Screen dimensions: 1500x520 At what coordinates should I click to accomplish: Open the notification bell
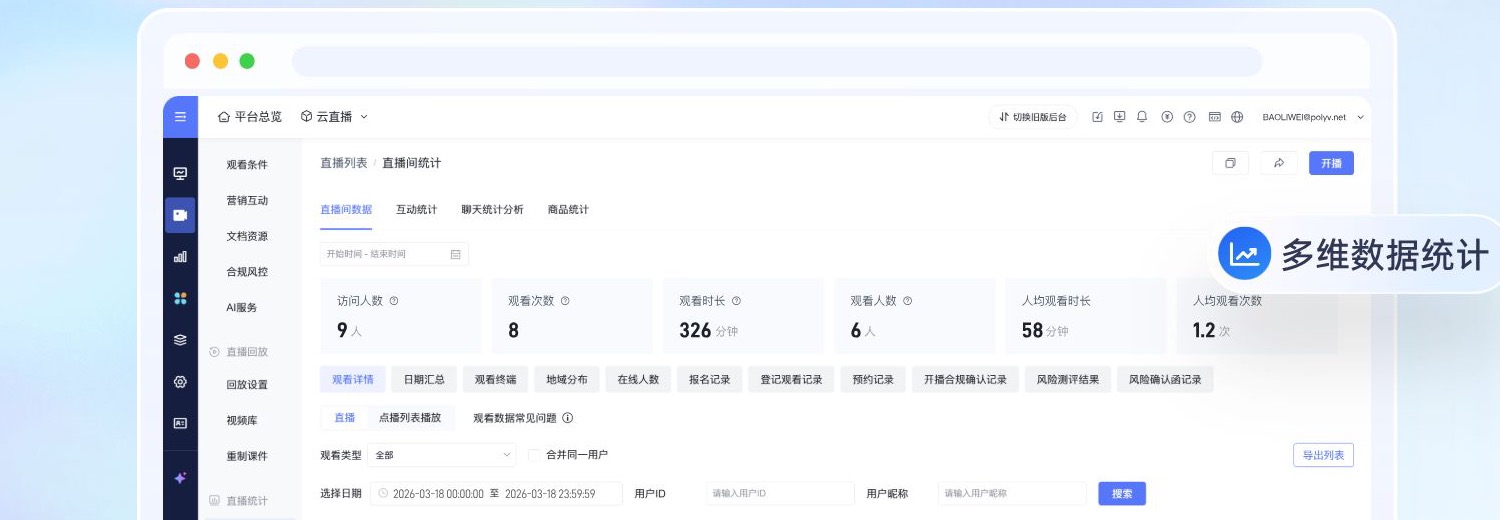click(1142, 117)
